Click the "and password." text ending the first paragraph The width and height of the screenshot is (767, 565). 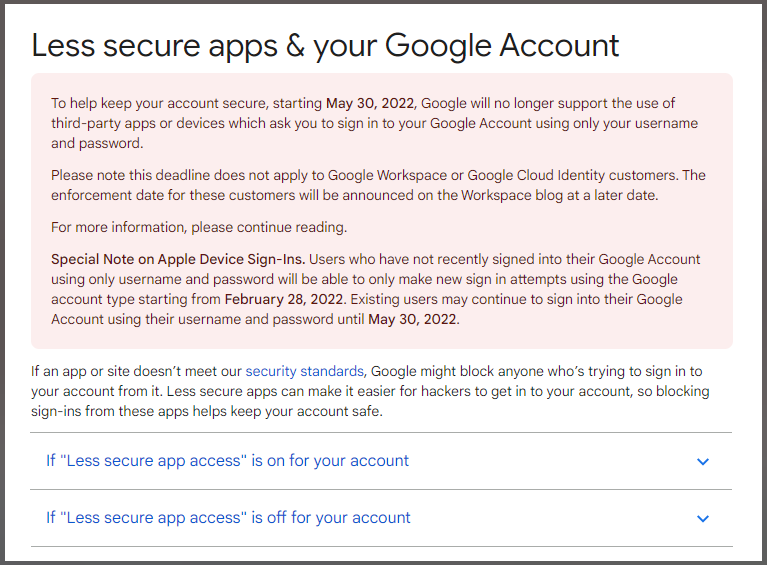click(x=97, y=143)
